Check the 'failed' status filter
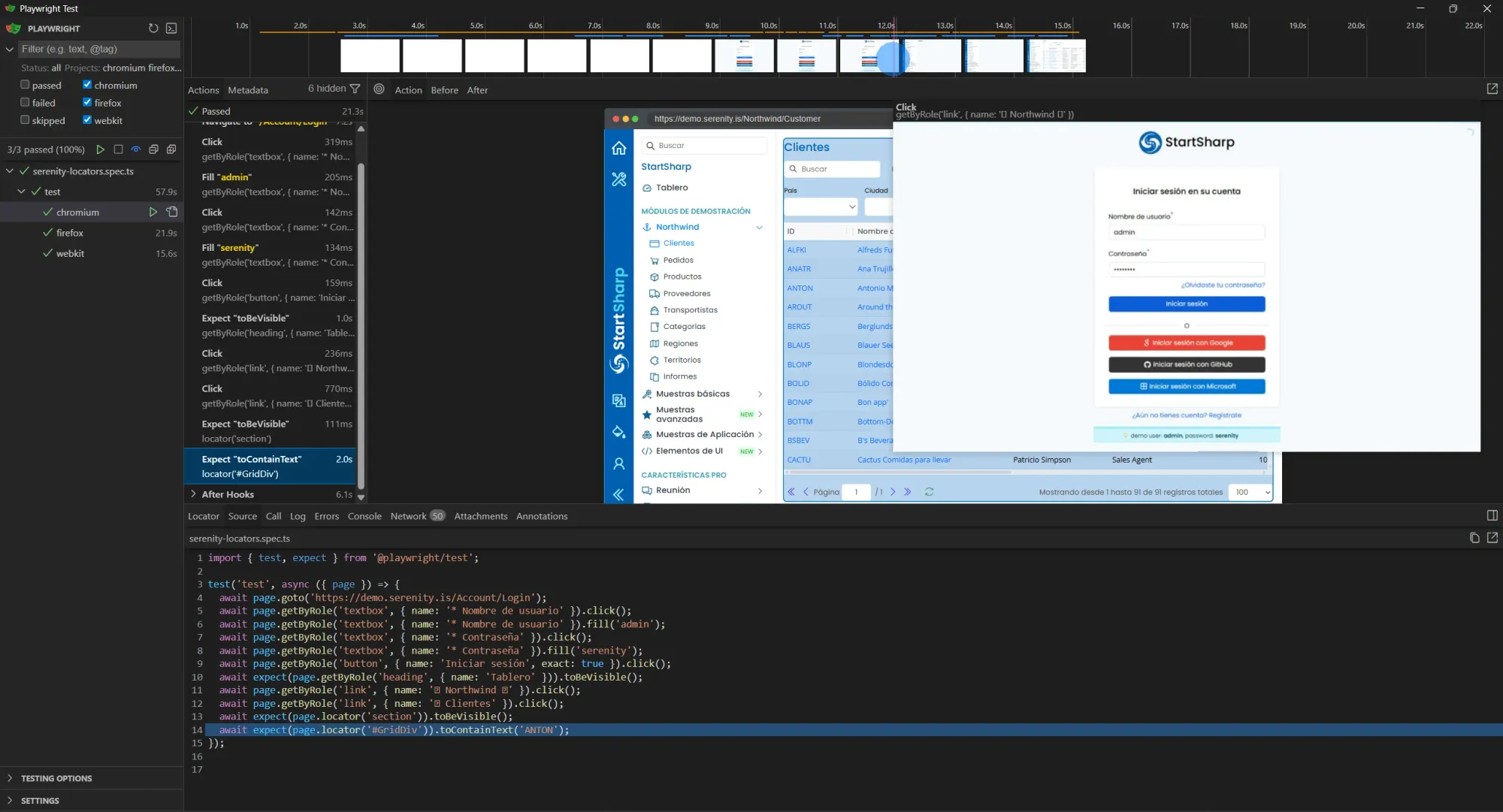The height and width of the screenshot is (812, 1503). coord(25,103)
